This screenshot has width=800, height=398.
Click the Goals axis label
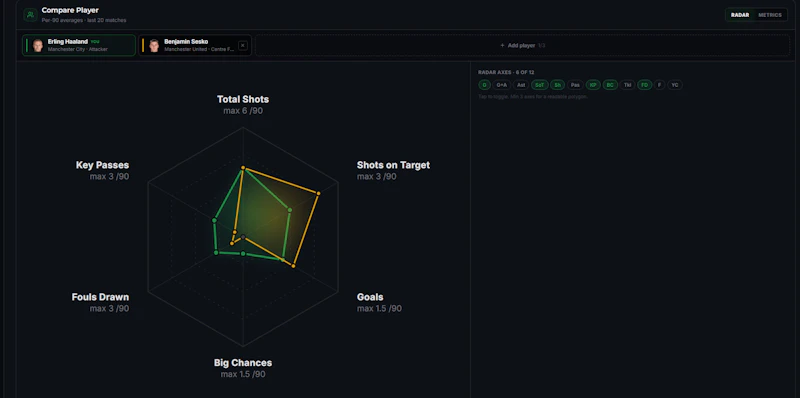[370, 297]
